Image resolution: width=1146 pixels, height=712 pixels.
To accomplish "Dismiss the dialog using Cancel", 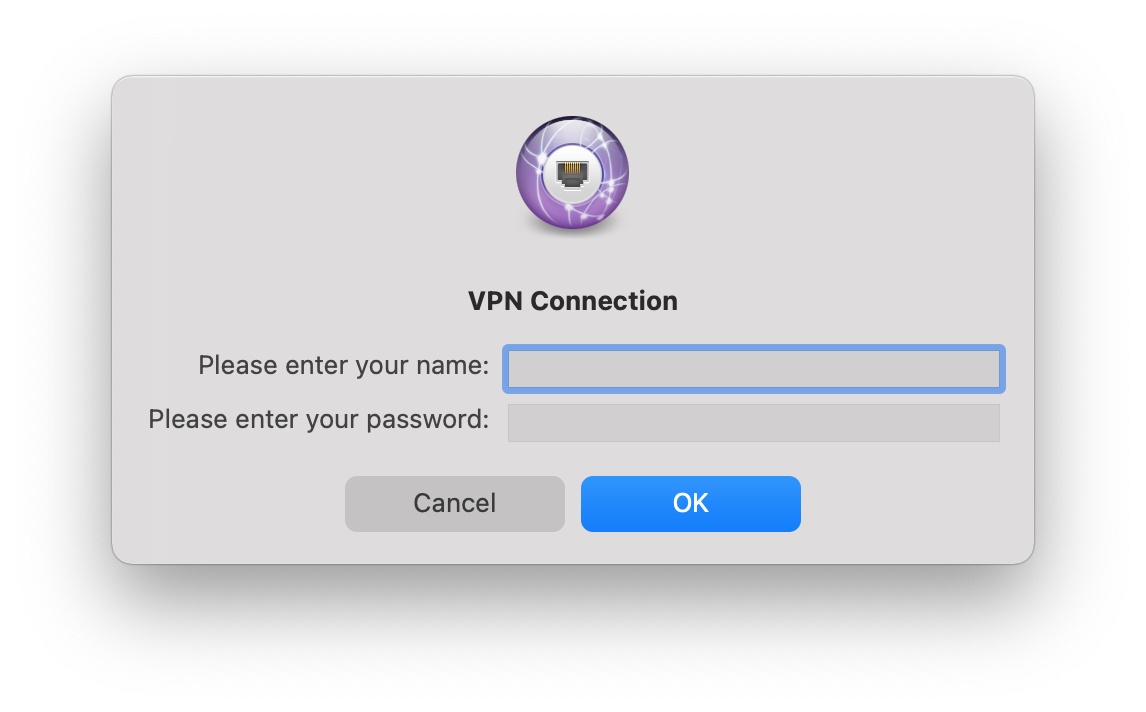I will (455, 504).
